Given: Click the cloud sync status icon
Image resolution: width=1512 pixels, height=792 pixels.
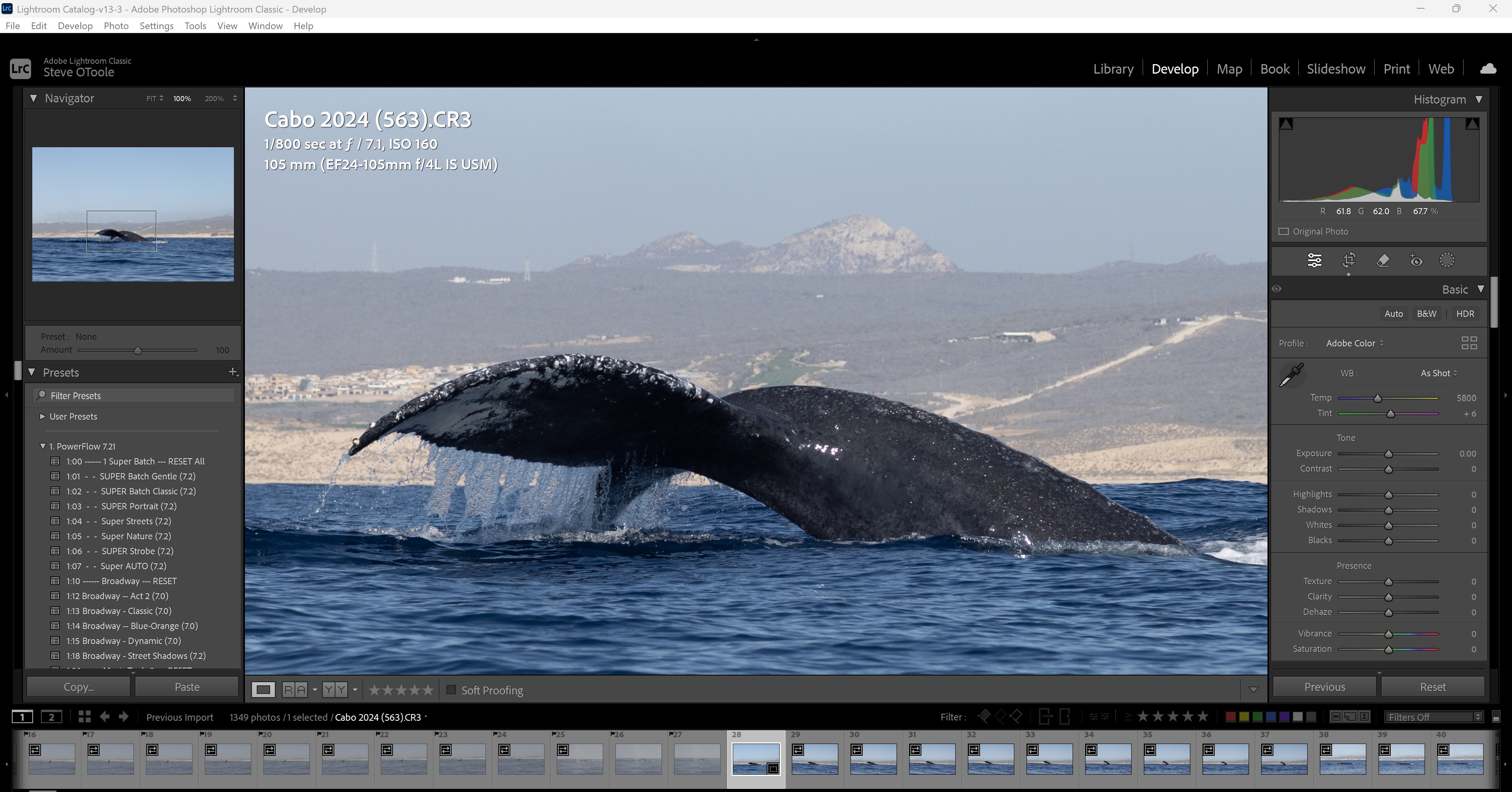Looking at the screenshot, I should [x=1488, y=68].
